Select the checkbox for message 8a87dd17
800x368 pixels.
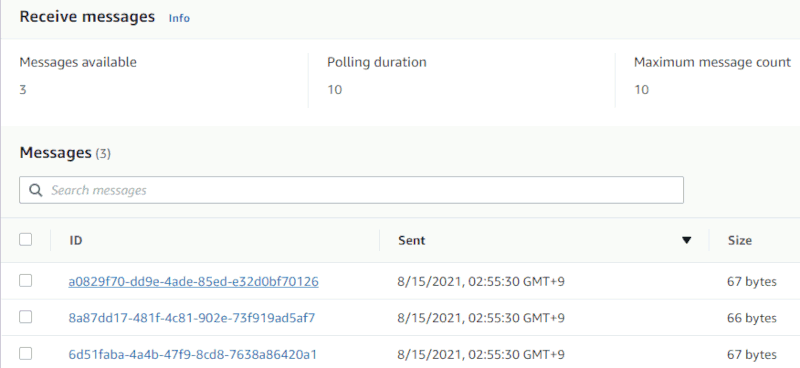tap(26, 317)
